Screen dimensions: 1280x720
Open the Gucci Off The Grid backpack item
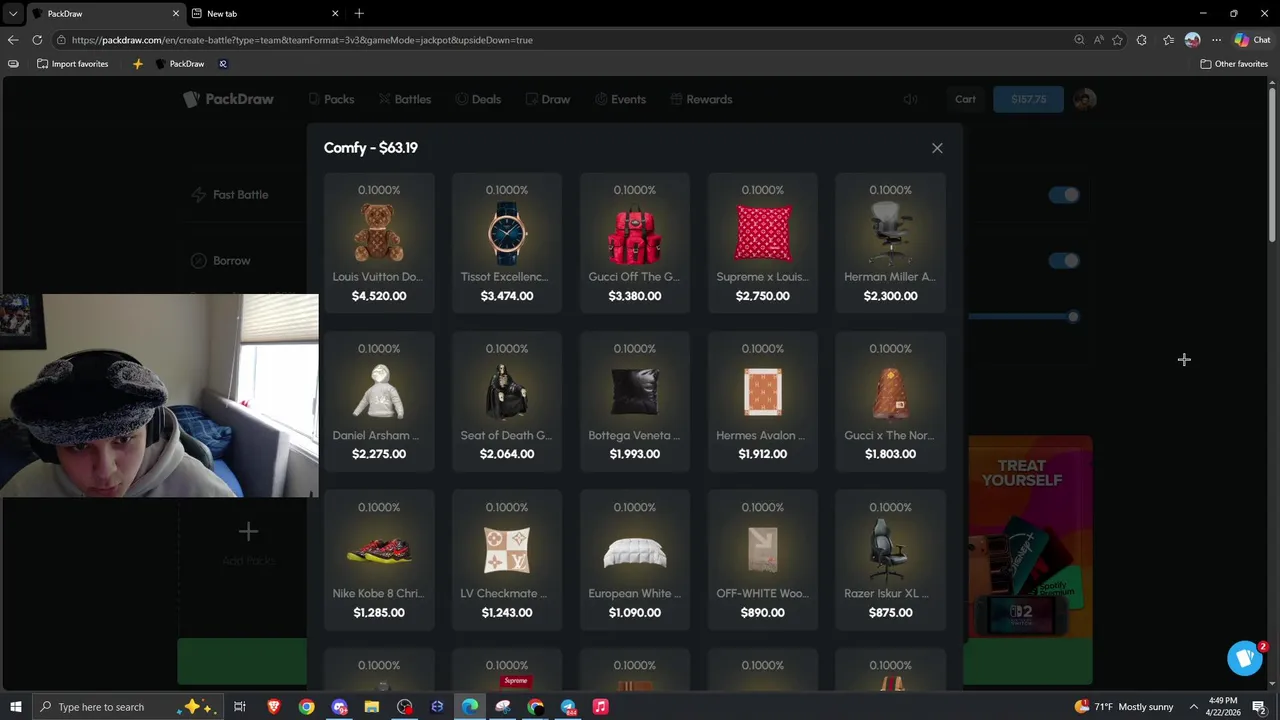click(x=635, y=243)
